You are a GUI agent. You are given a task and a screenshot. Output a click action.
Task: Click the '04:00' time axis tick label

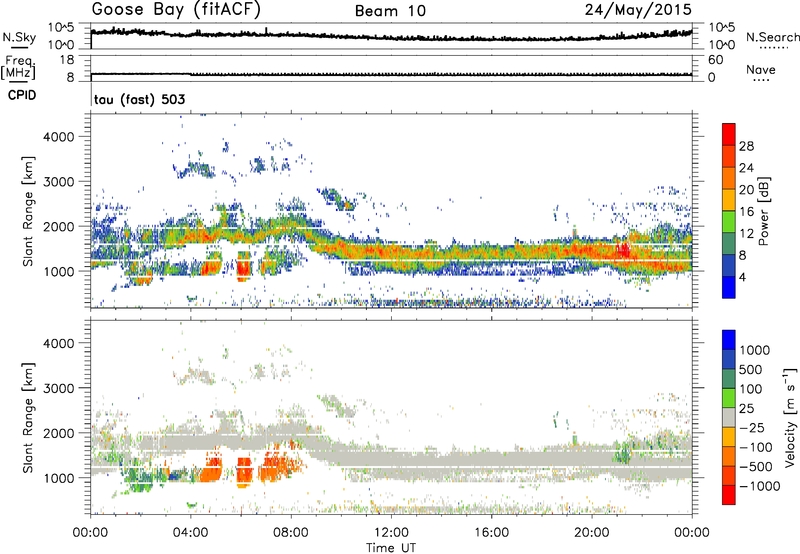(x=190, y=533)
